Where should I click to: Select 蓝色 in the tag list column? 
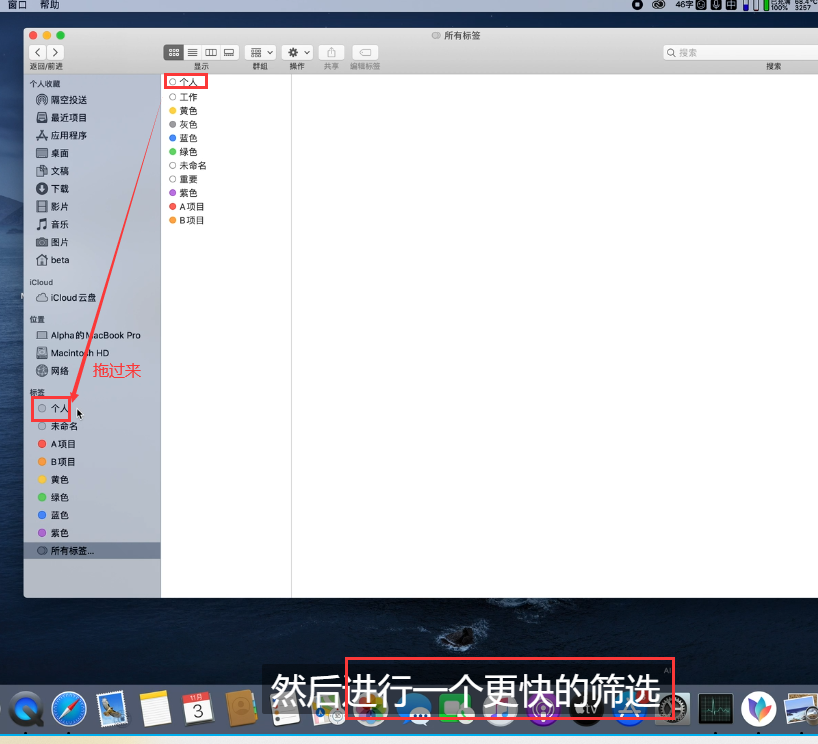(184, 138)
